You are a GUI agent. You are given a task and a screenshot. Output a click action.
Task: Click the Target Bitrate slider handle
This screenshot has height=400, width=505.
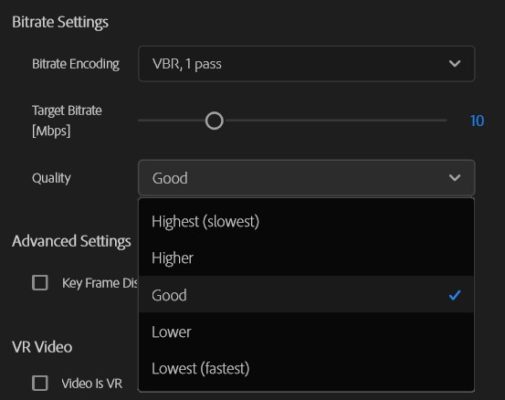(x=214, y=121)
